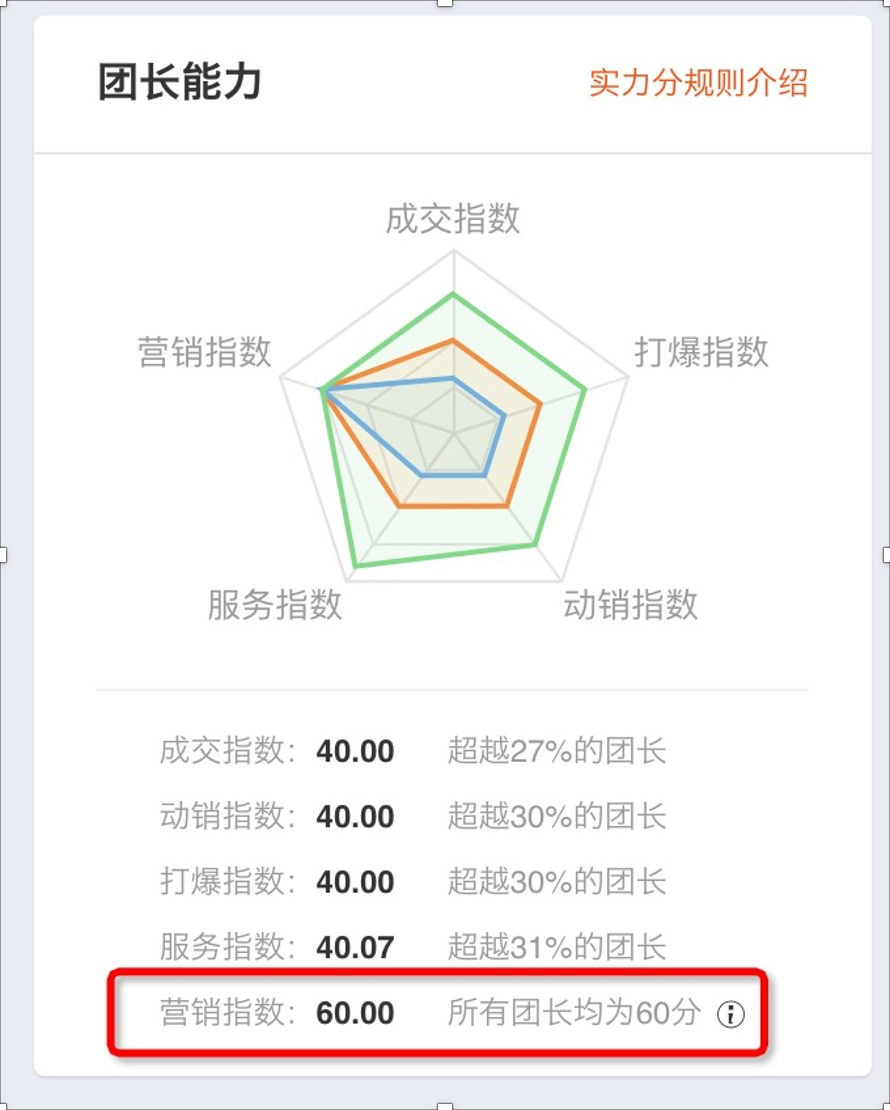Click the 营销指数 radar axis label

205,352
